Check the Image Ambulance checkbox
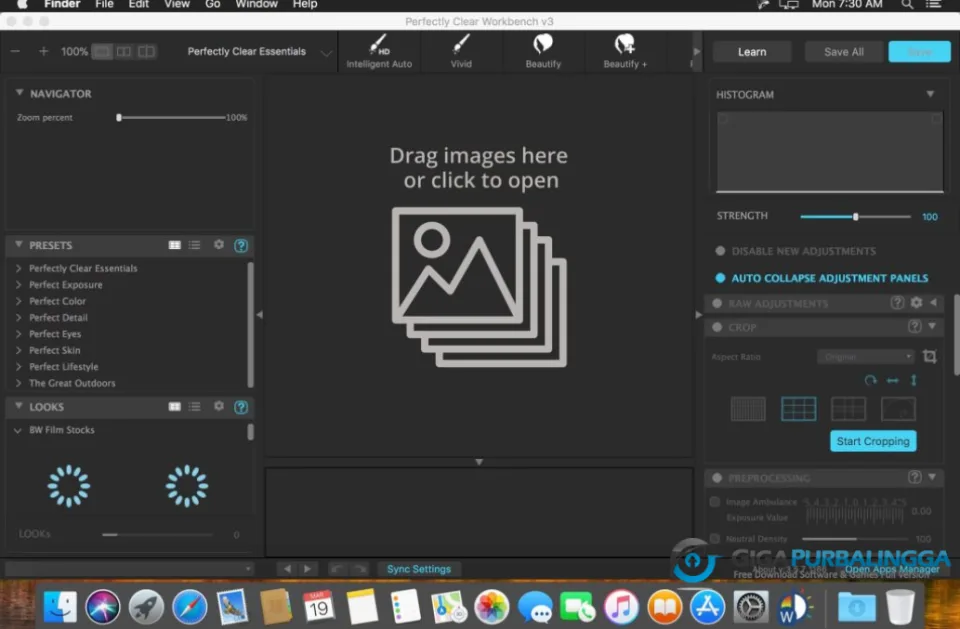The width and height of the screenshot is (960, 629). [714, 502]
